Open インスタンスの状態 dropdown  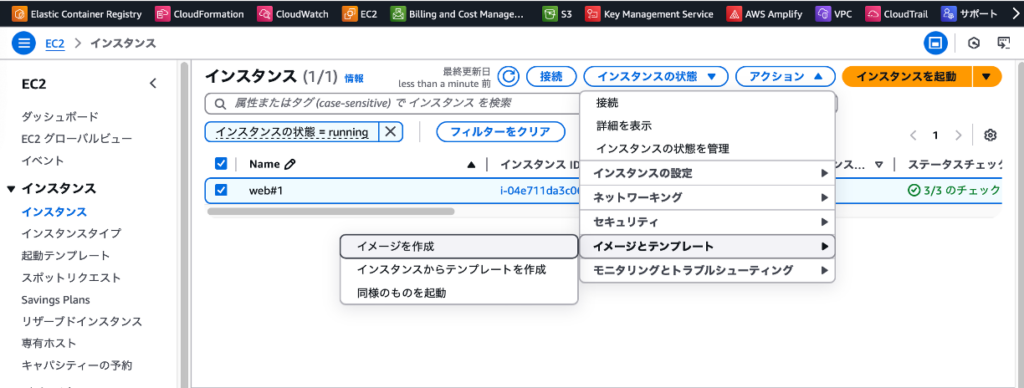click(655, 76)
